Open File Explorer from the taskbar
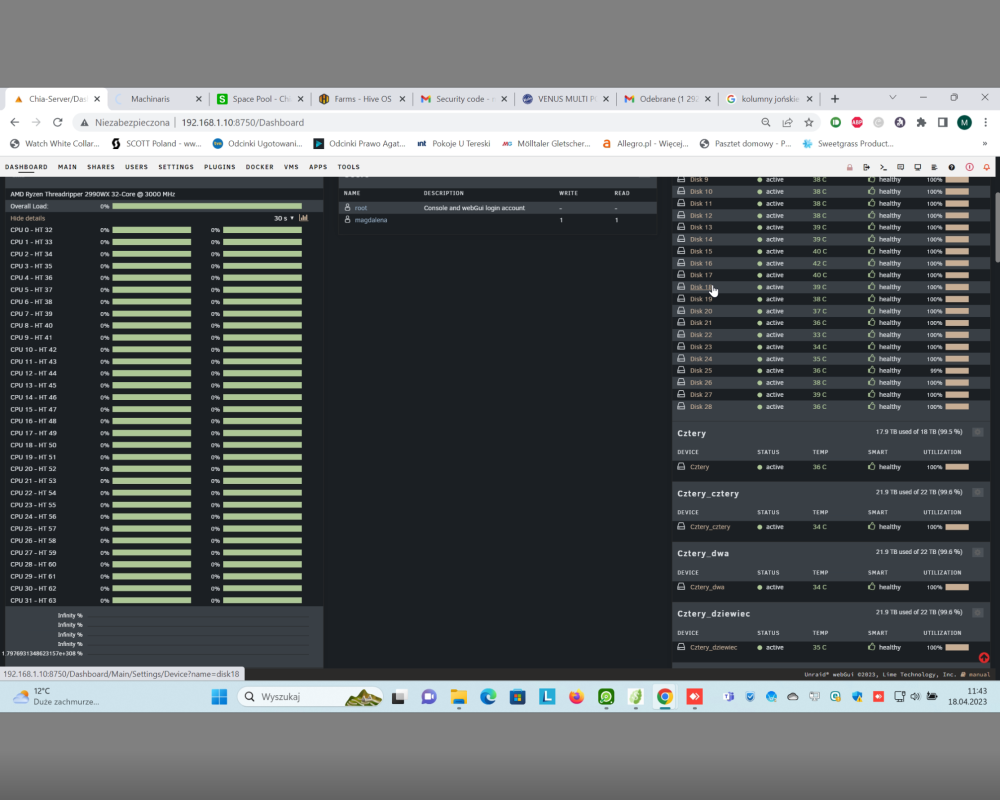This screenshot has height=800, width=1000. 459,697
